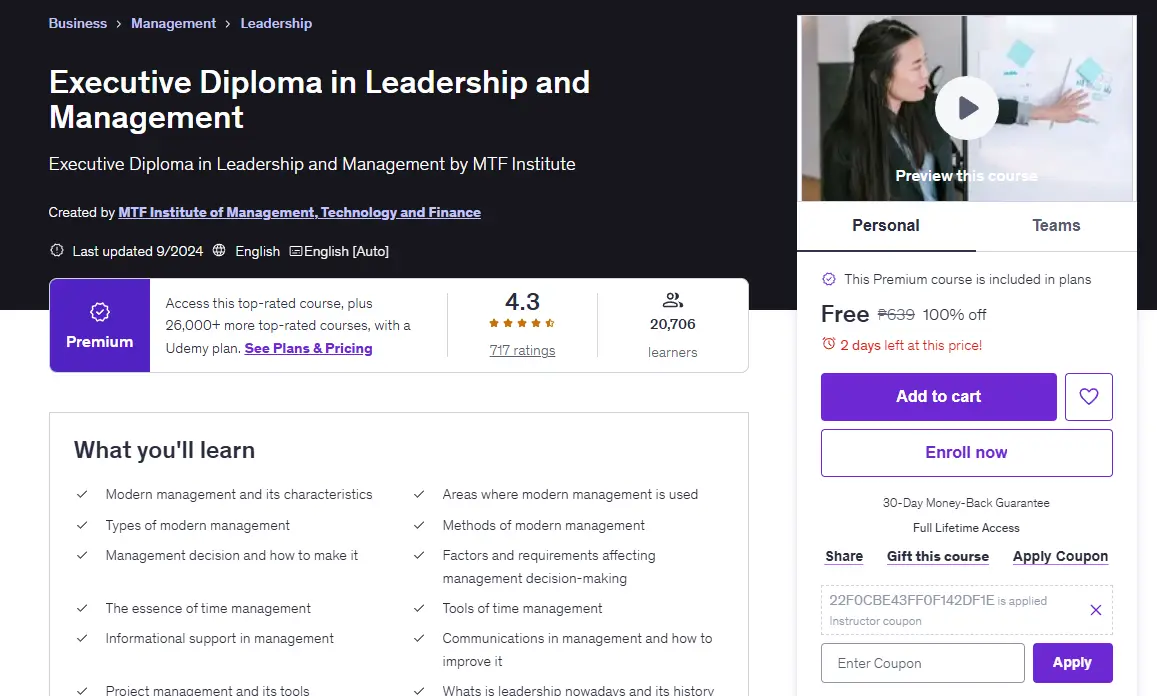
Task: Click Apply Coupon link
Action: pos(1060,557)
